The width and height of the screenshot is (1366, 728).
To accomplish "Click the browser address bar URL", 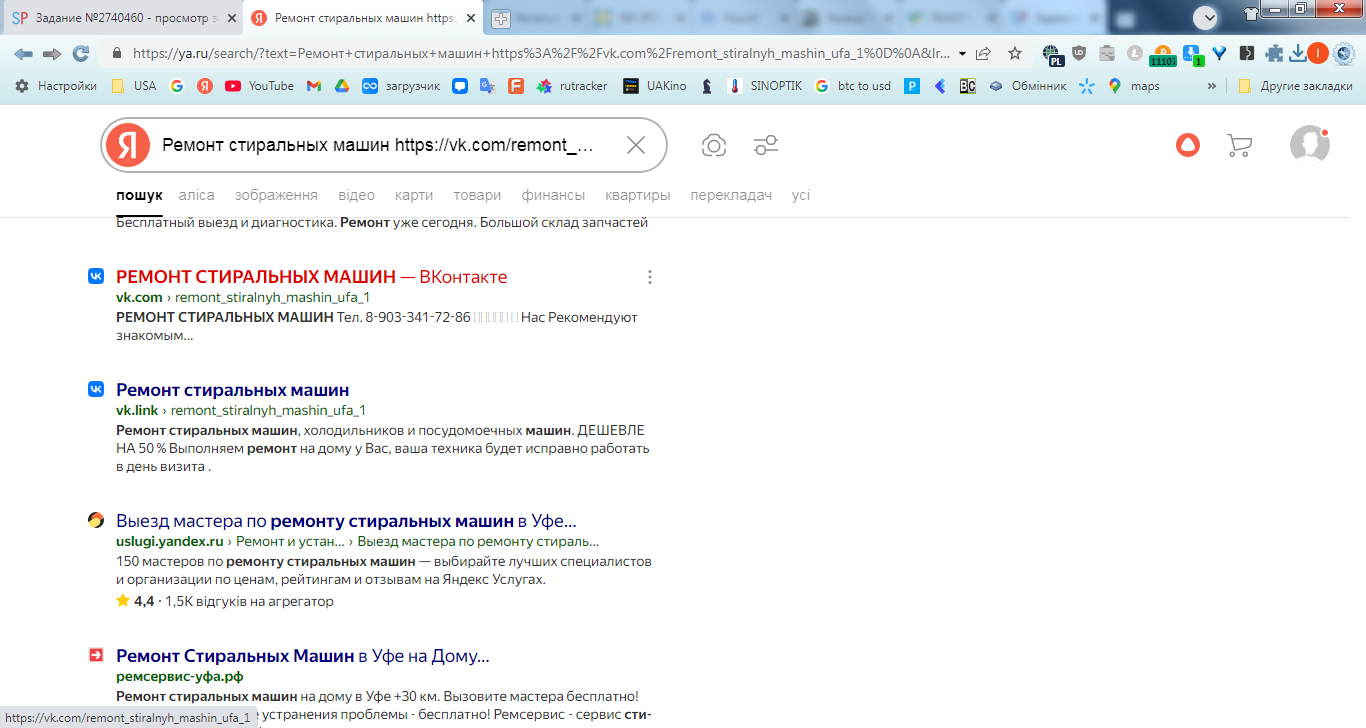I will (541, 53).
